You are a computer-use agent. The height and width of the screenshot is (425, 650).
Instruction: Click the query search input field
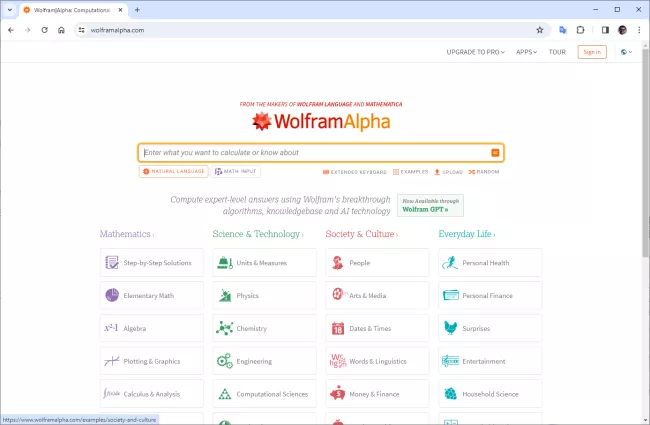click(x=315, y=153)
